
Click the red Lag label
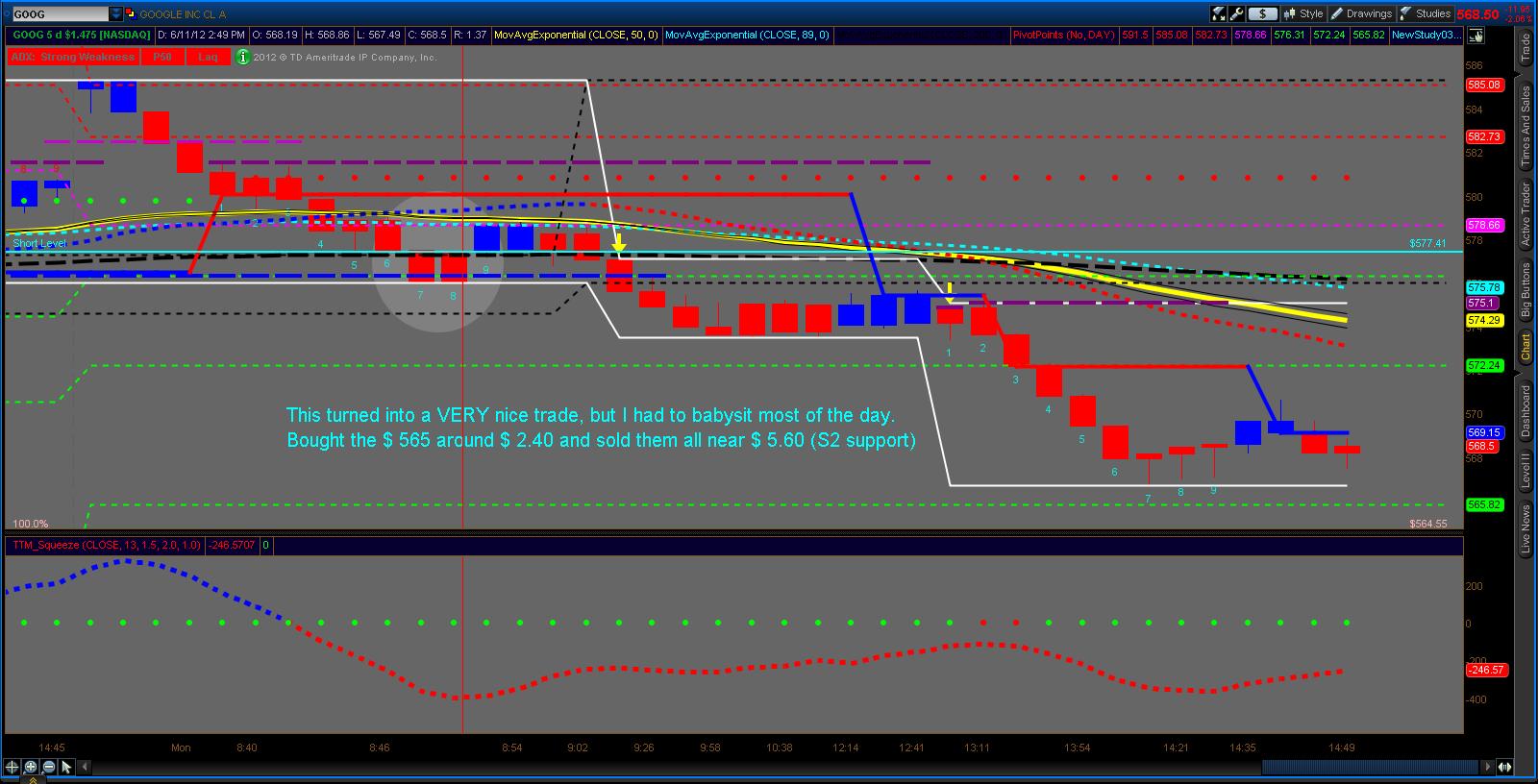(x=209, y=57)
